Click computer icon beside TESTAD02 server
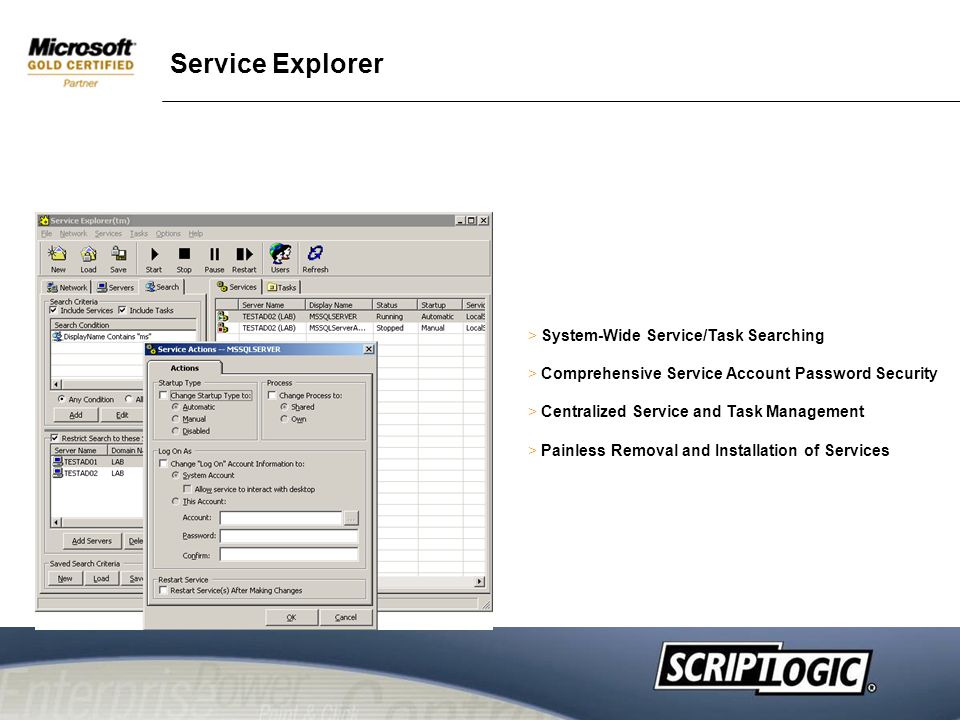The width and height of the screenshot is (960, 720). pos(58,473)
